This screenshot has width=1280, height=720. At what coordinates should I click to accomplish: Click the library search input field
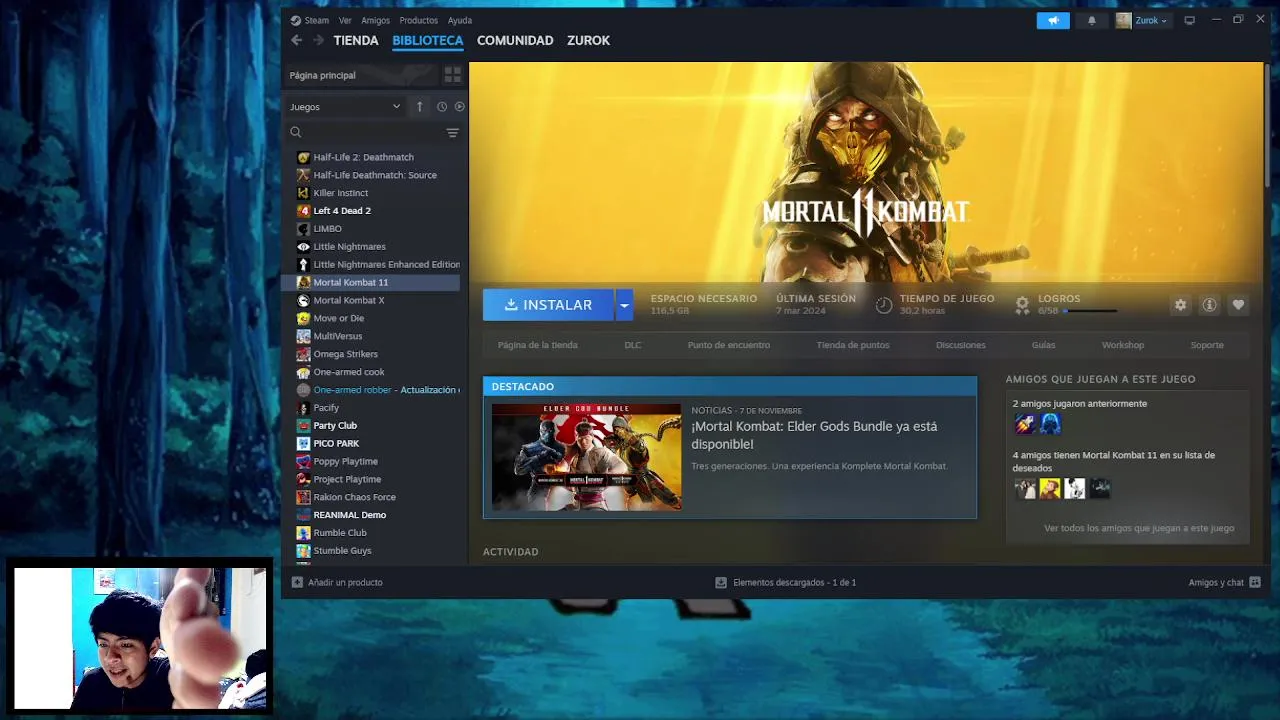click(x=372, y=133)
